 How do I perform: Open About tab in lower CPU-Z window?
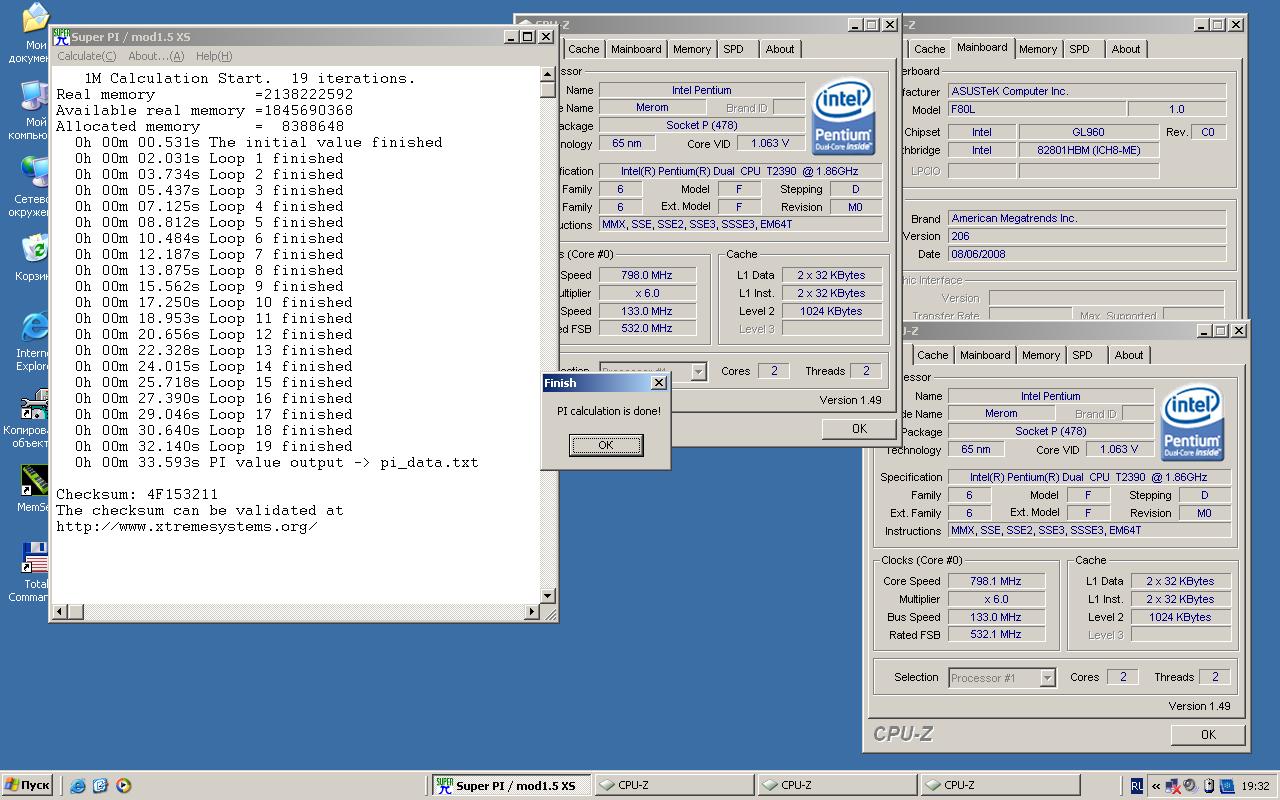coord(1129,355)
